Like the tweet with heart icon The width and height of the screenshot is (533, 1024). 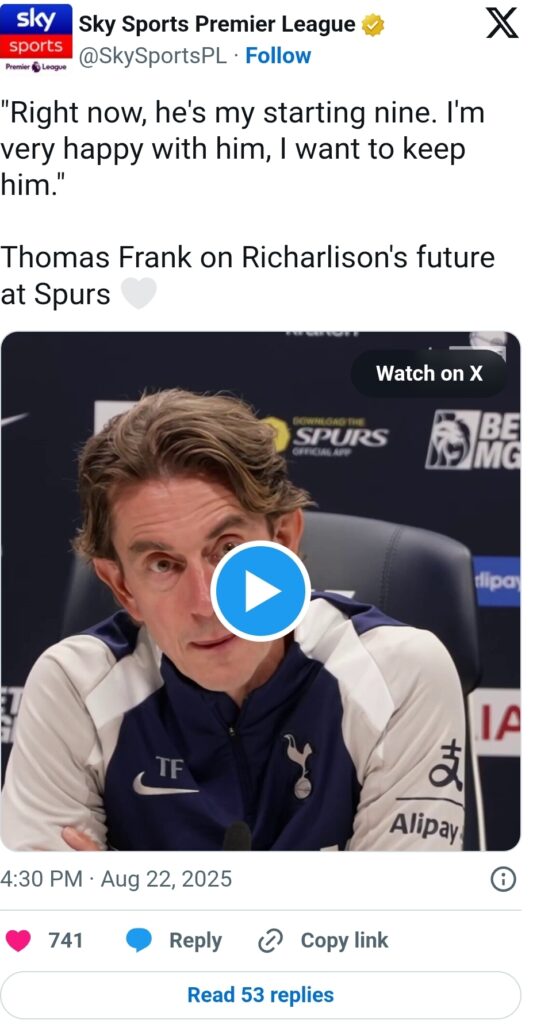pos(18,940)
